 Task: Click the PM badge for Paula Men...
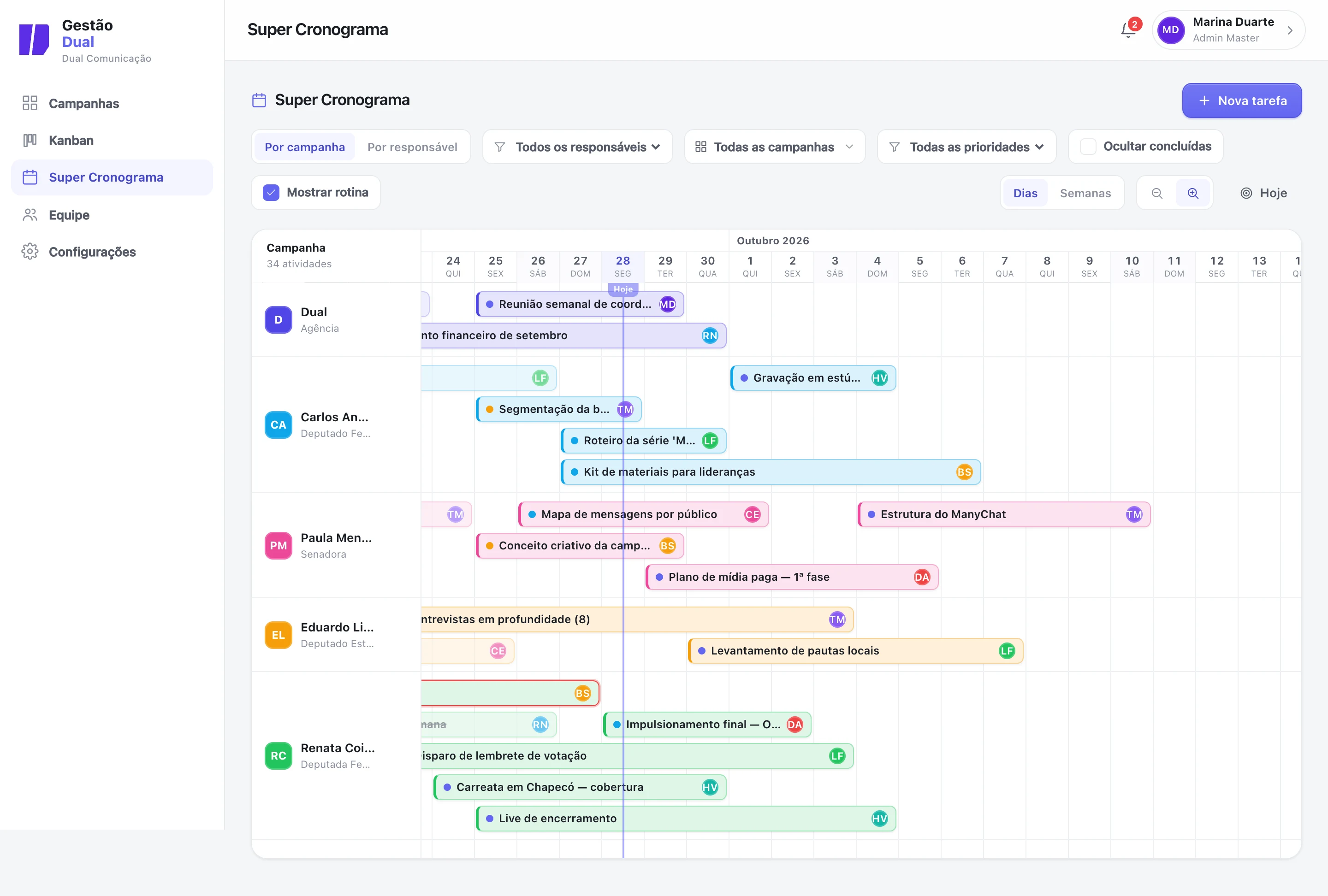click(279, 545)
